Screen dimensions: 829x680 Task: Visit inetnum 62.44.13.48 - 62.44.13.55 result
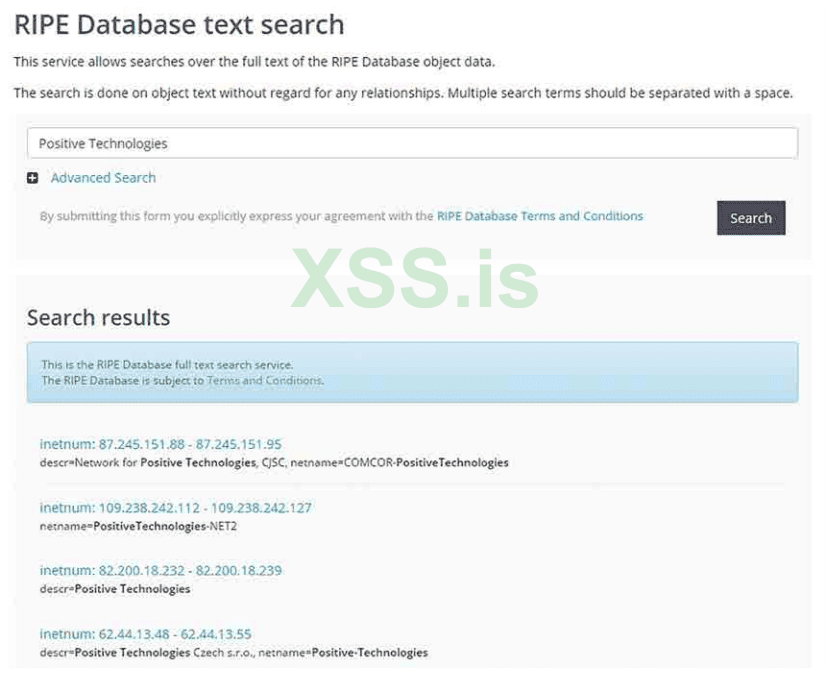(x=146, y=633)
